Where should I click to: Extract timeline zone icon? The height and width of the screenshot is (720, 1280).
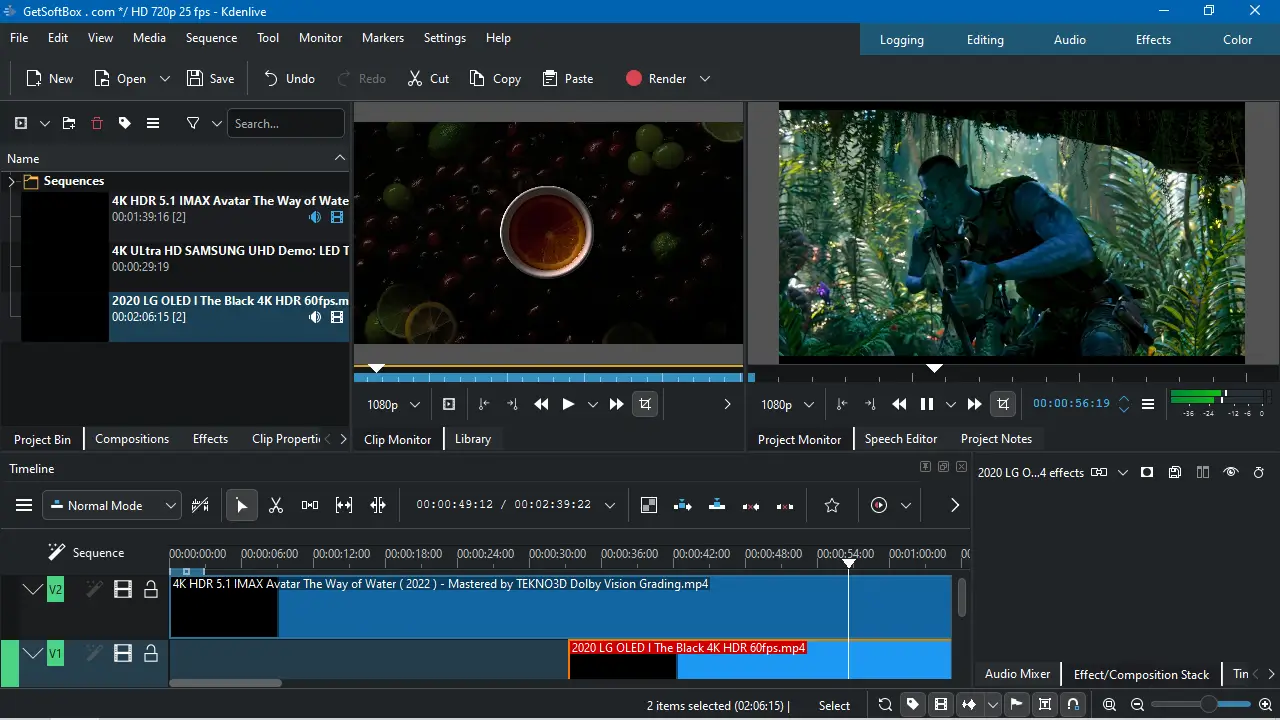click(x=751, y=505)
